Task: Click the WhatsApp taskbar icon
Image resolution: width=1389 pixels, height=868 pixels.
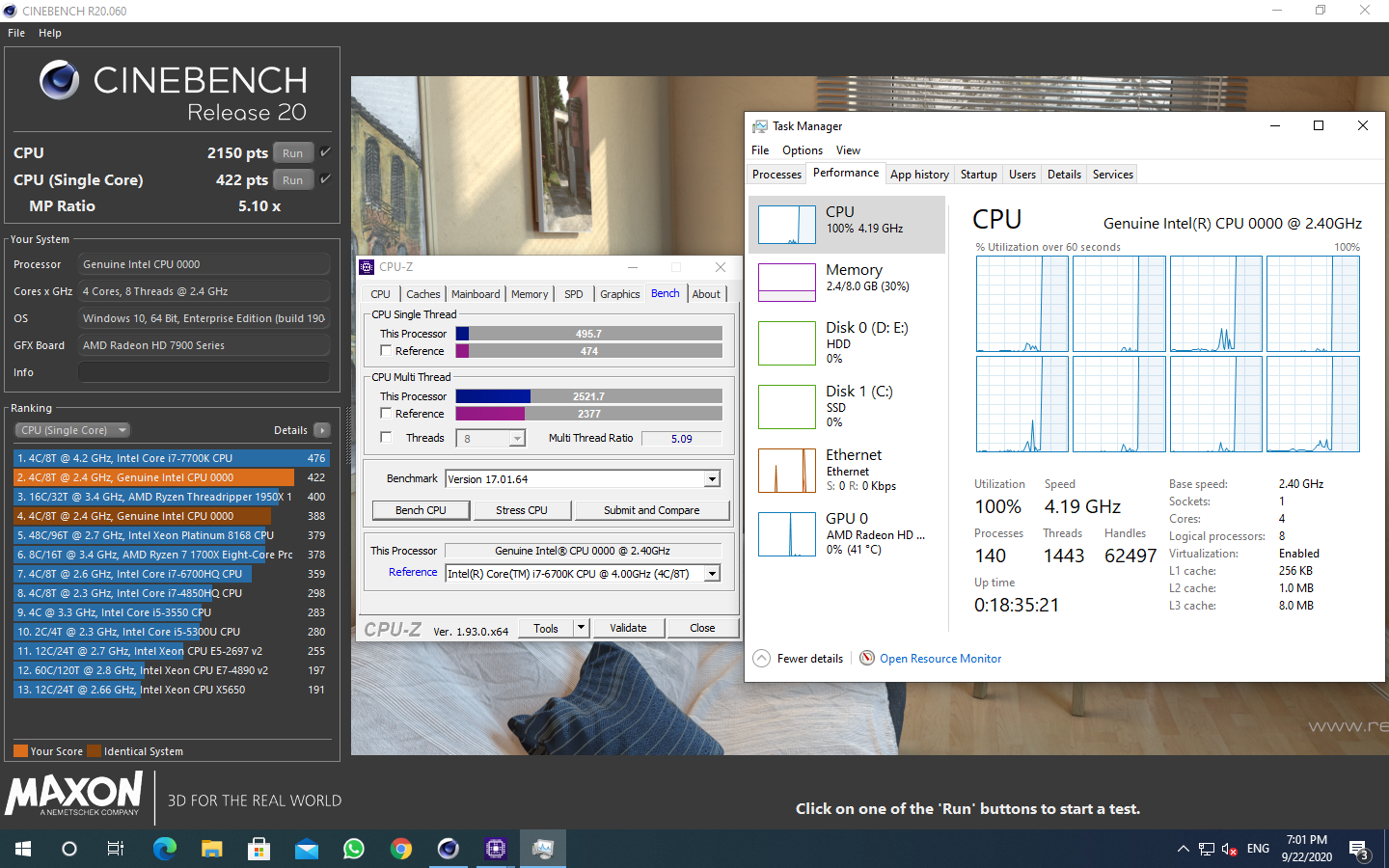Action: tap(354, 849)
